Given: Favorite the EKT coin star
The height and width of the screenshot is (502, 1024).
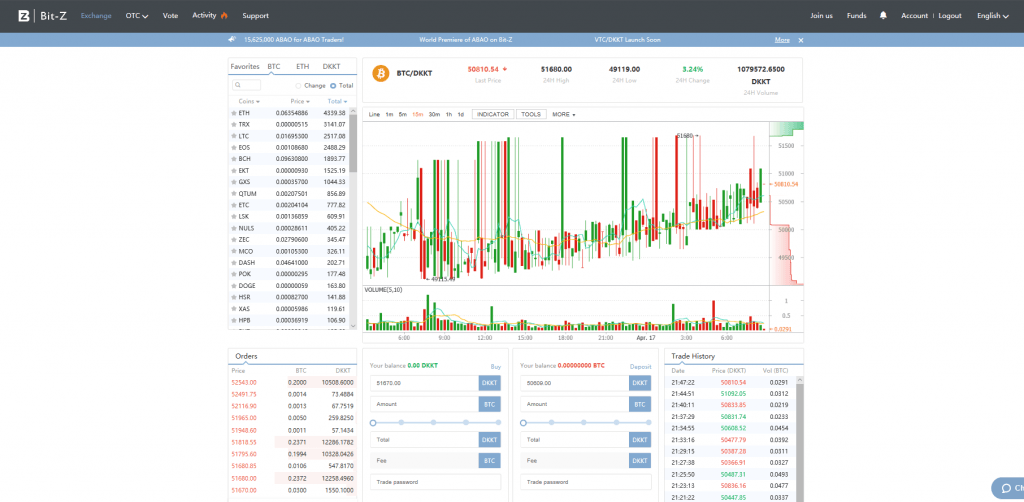Looking at the screenshot, I should point(233,170).
